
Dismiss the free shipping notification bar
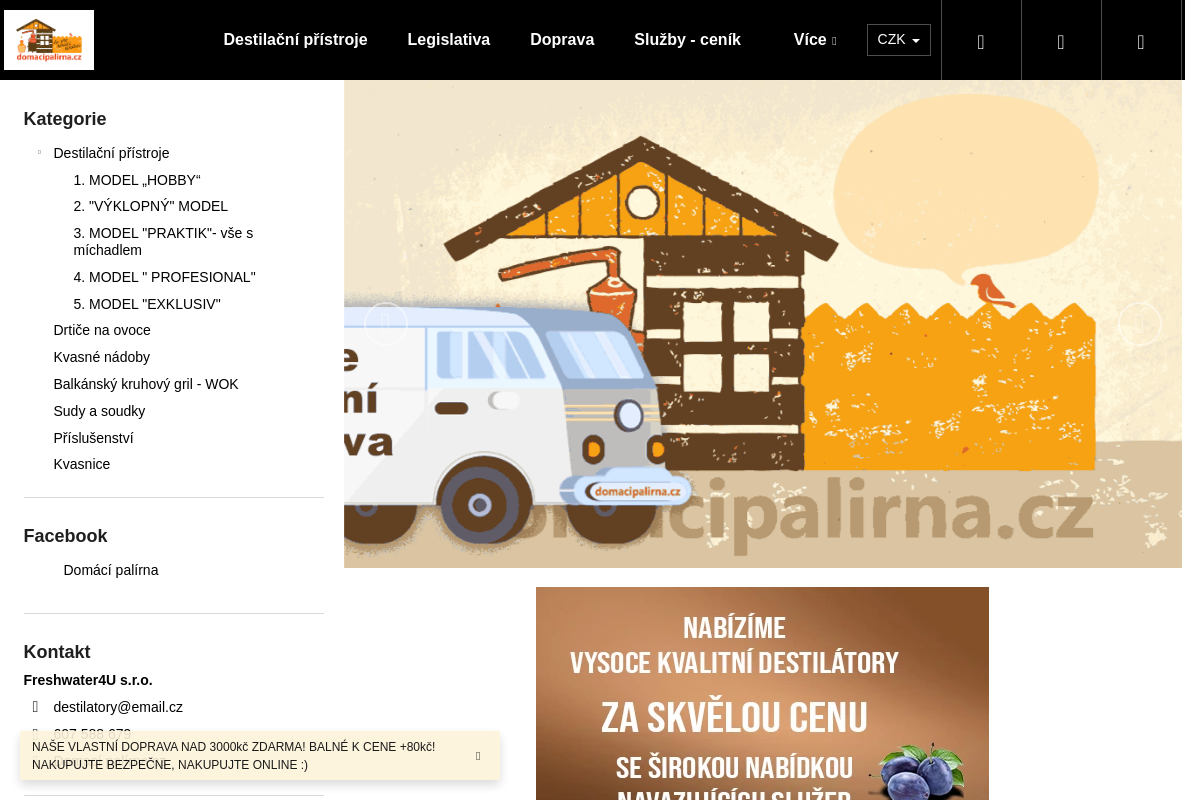478,756
